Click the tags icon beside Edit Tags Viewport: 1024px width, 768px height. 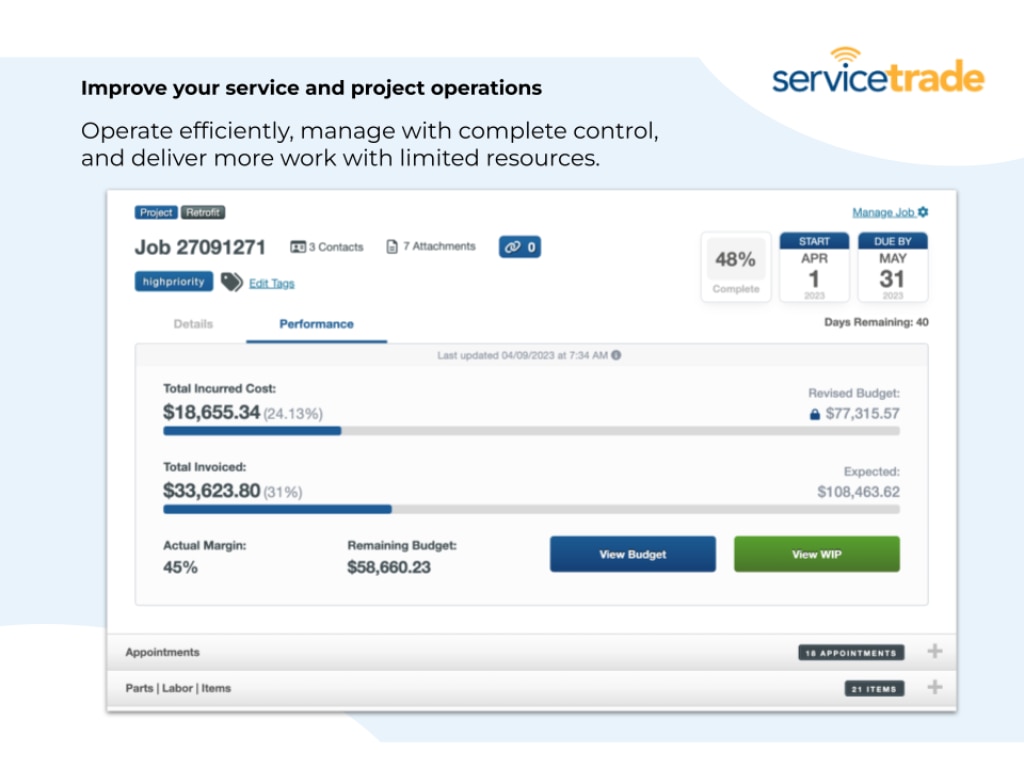pyautogui.click(x=231, y=283)
